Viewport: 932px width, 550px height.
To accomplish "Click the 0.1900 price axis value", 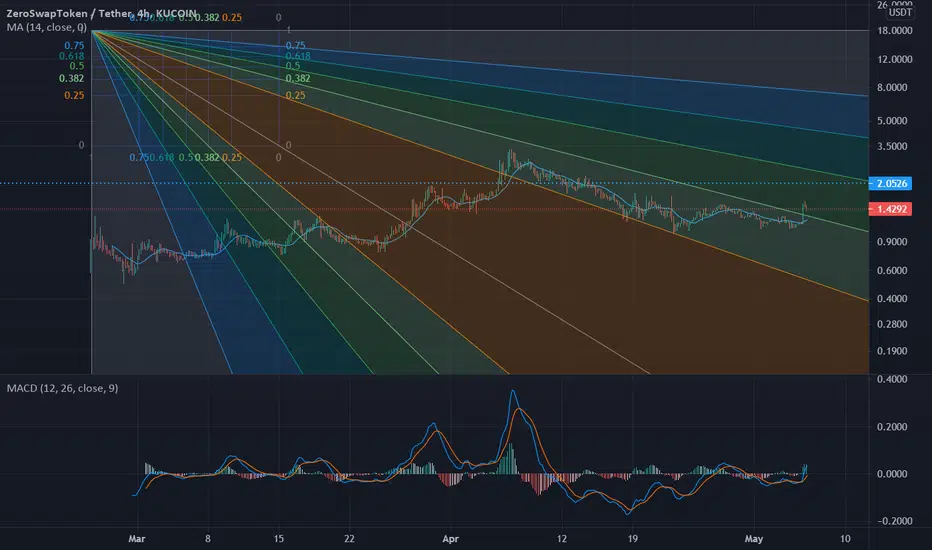I will click(892, 351).
